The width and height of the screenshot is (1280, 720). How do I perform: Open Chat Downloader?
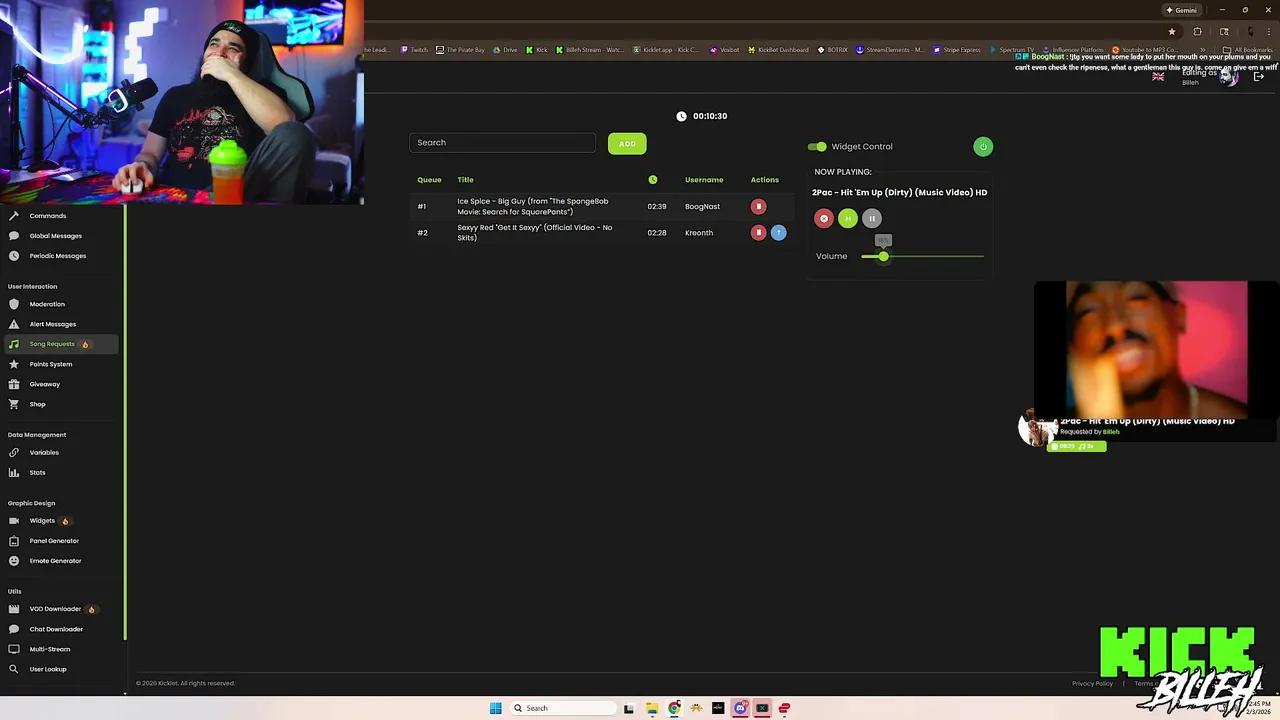coord(56,629)
